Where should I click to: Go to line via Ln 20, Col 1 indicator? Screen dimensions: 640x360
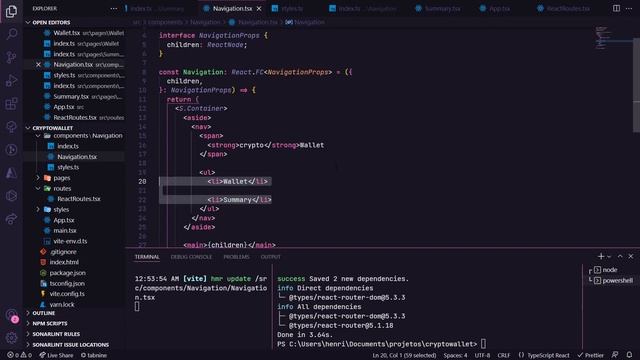point(404,355)
